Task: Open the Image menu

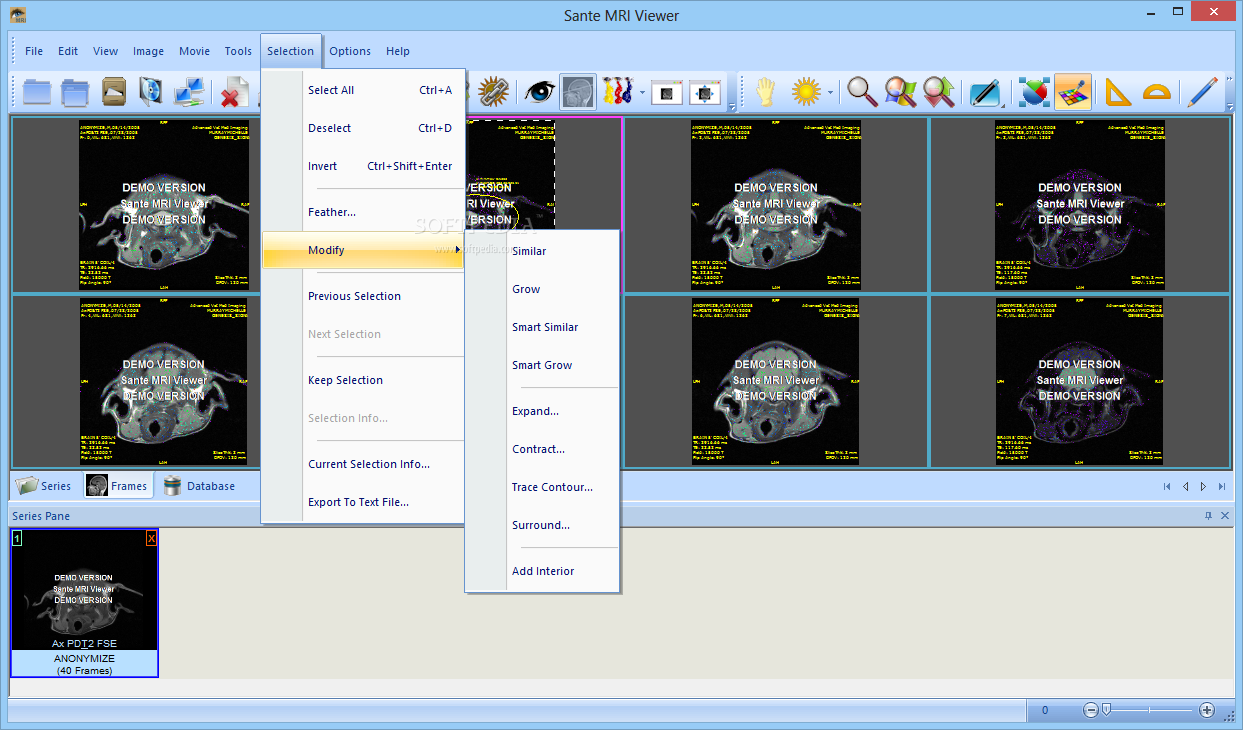Action: [x=149, y=51]
